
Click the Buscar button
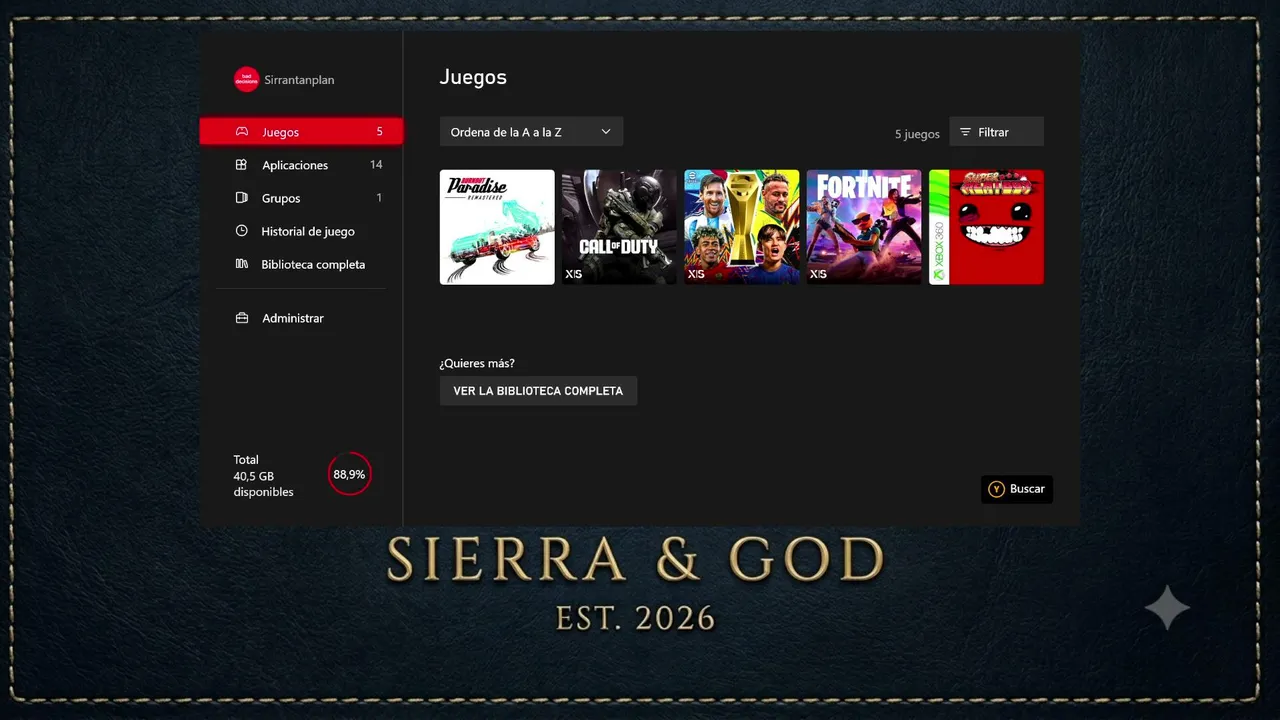click(x=1017, y=489)
